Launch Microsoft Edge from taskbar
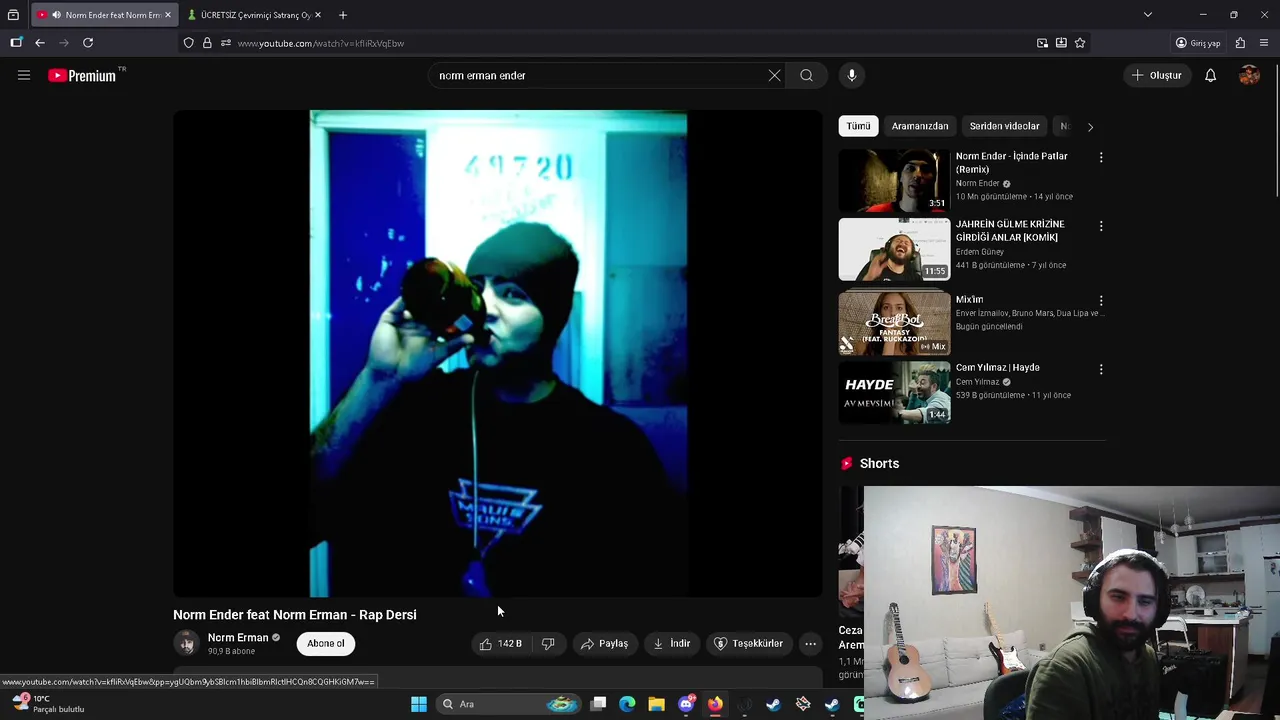 tap(627, 704)
